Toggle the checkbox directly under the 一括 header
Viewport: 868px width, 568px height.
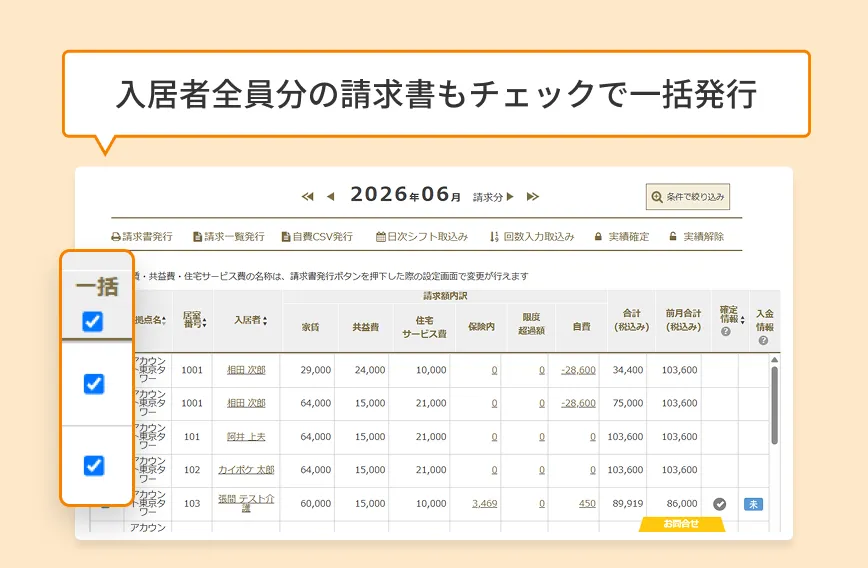tap(94, 384)
